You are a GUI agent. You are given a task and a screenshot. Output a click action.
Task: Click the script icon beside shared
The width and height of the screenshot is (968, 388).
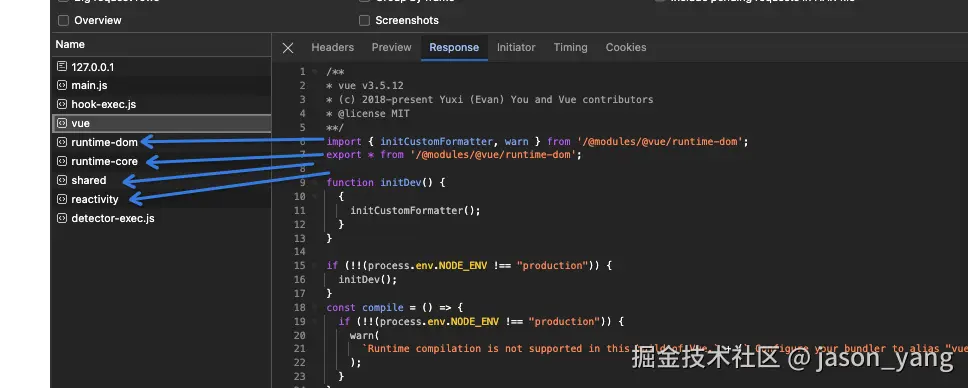(x=62, y=180)
